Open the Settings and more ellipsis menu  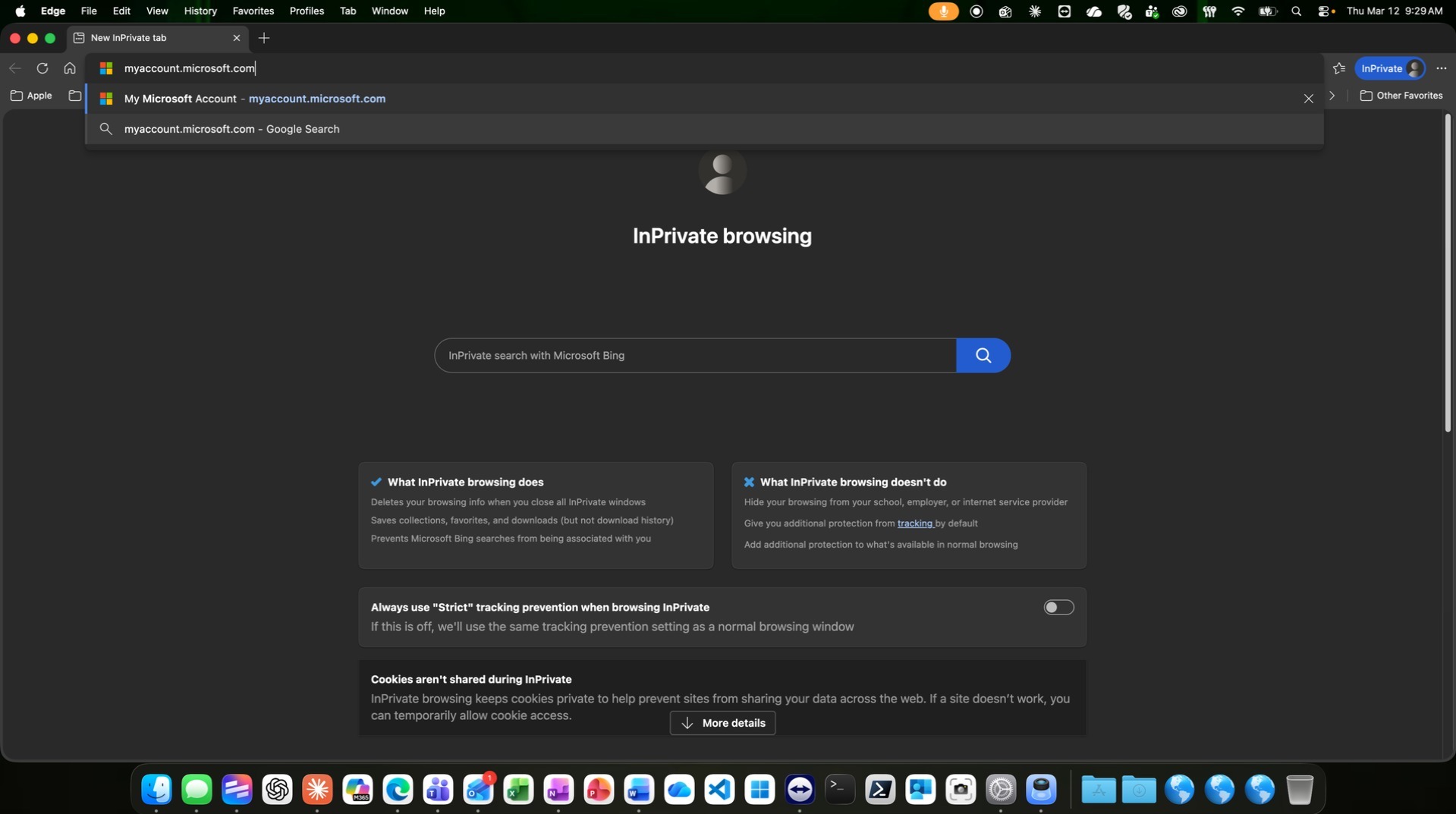pos(1442,68)
